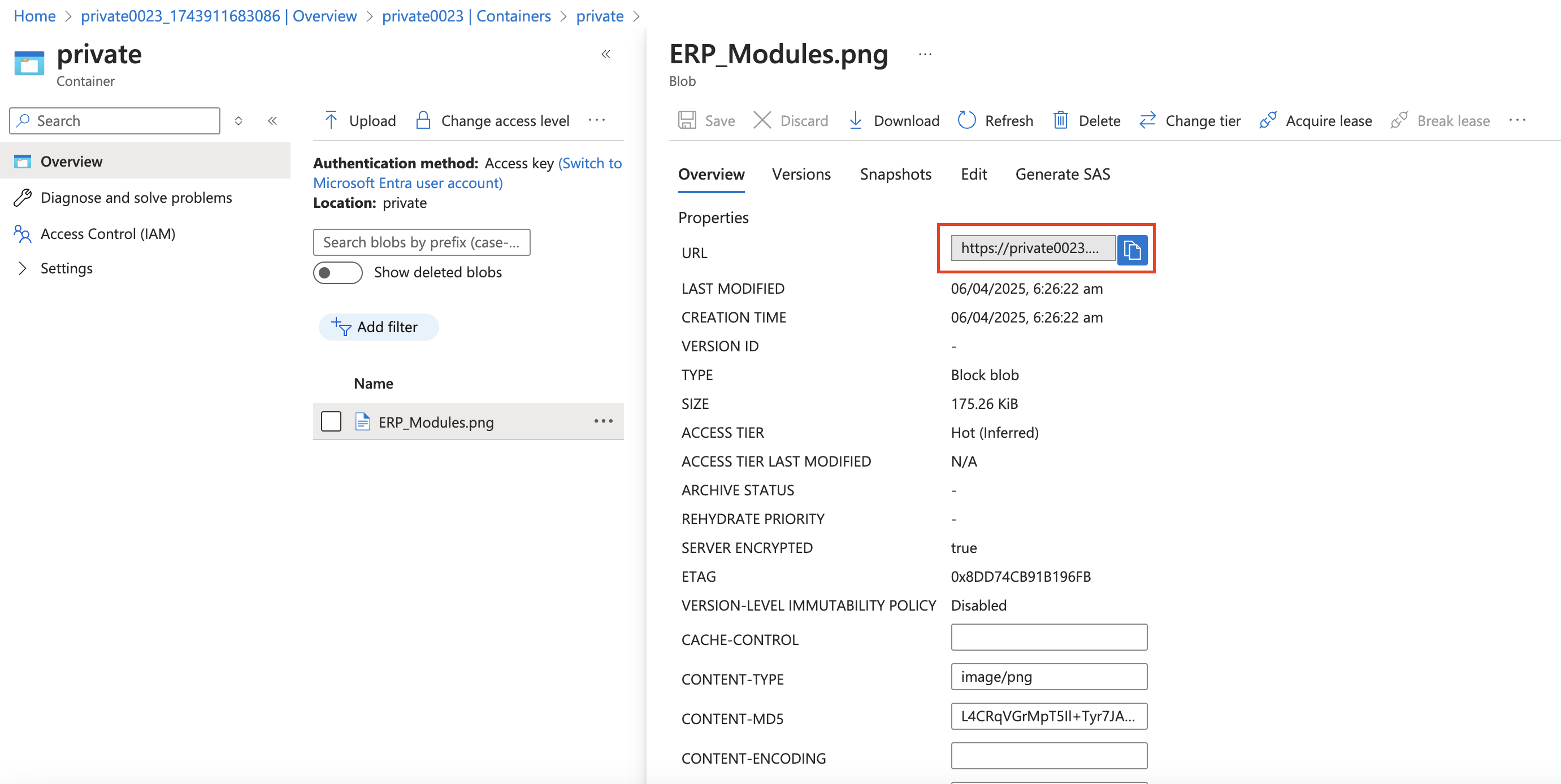
Task: Open row context menu for ERP_Modules.png
Action: pos(603,421)
